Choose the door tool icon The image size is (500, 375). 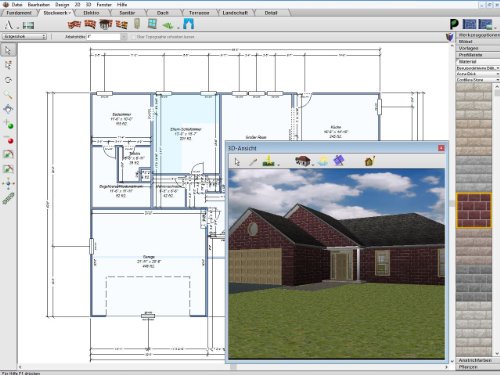pyautogui.click(x=137, y=24)
